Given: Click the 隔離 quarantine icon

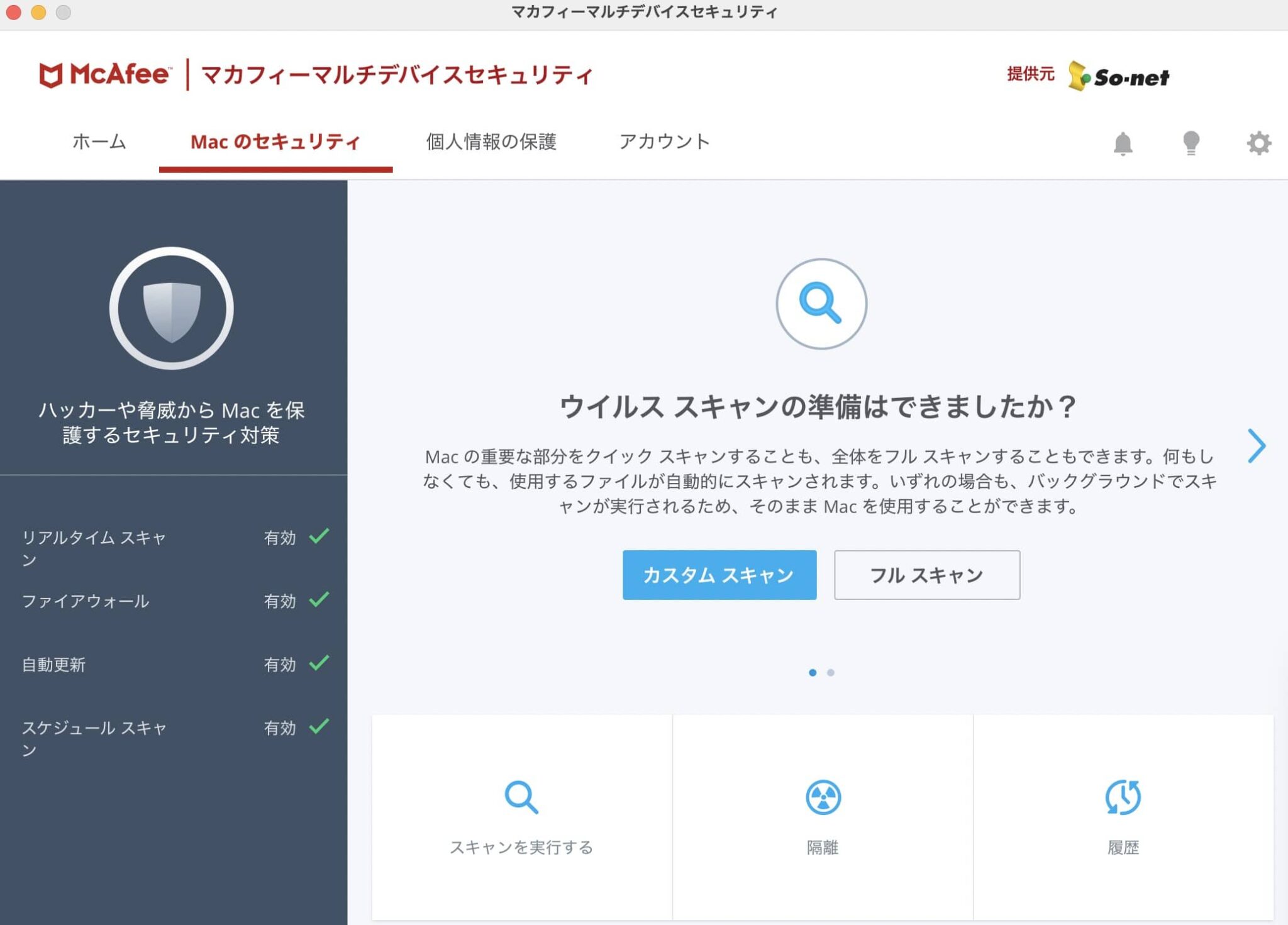Looking at the screenshot, I should 823,797.
